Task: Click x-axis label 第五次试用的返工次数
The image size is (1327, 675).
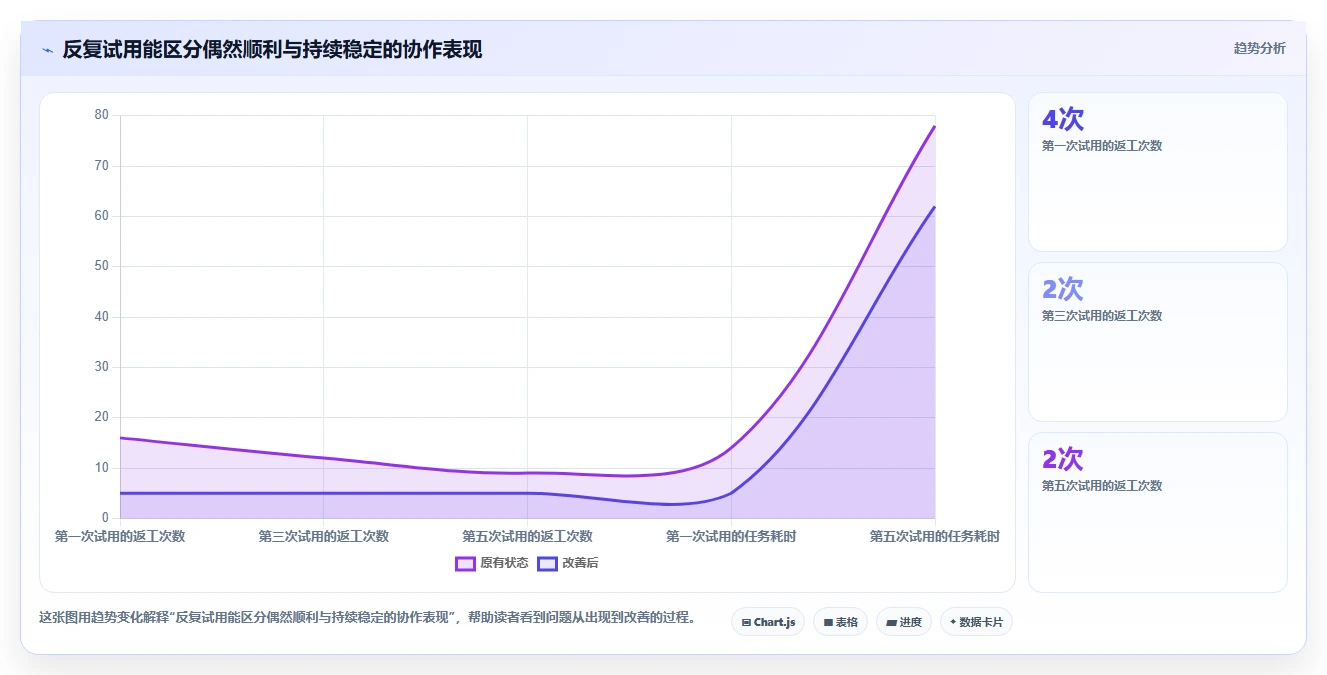Action: click(x=527, y=536)
